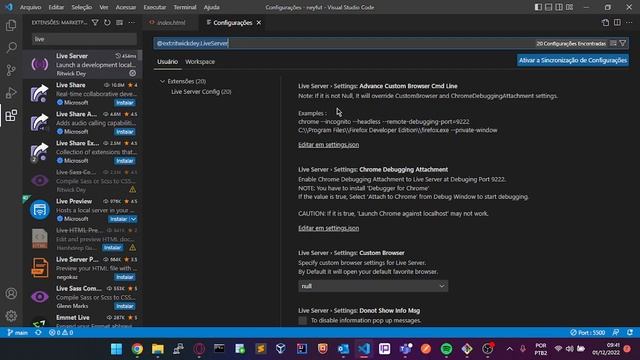640x360 pixels.
Task: Open extensions panel more actions menu
Action: tap(131, 22)
